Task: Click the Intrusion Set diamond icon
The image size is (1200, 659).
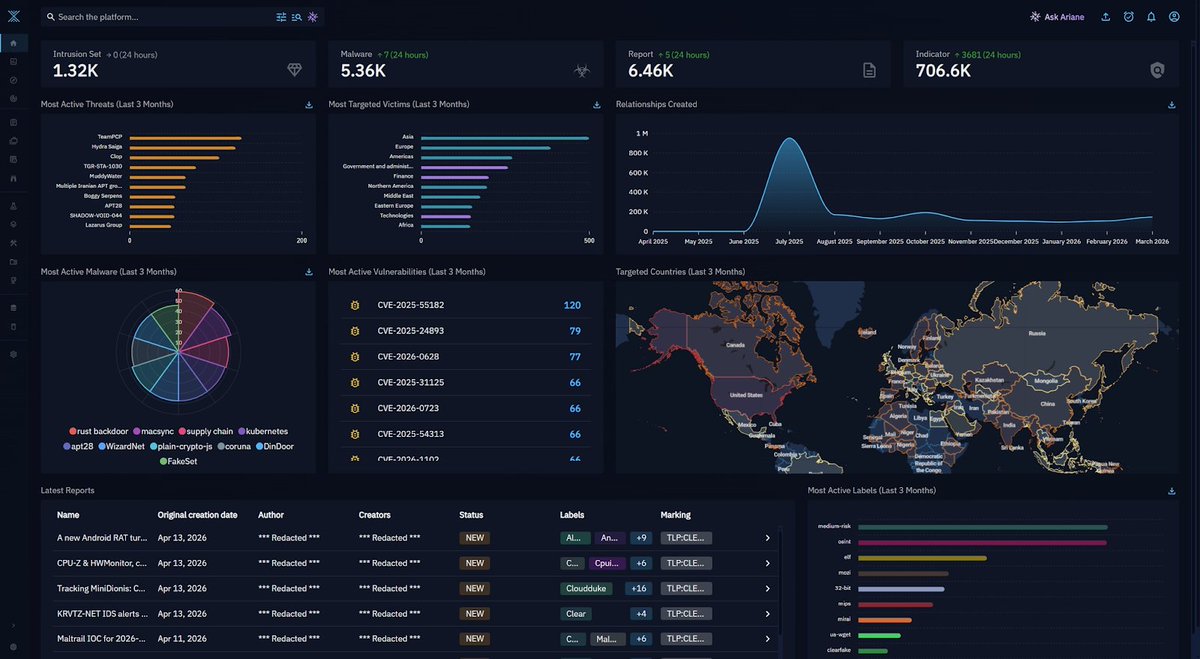Action: pyautogui.click(x=293, y=69)
